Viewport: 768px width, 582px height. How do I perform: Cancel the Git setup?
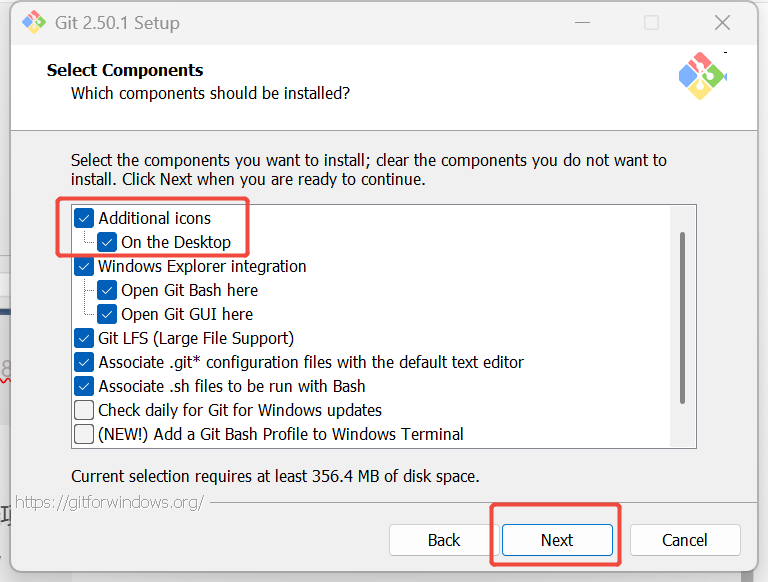click(685, 540)
